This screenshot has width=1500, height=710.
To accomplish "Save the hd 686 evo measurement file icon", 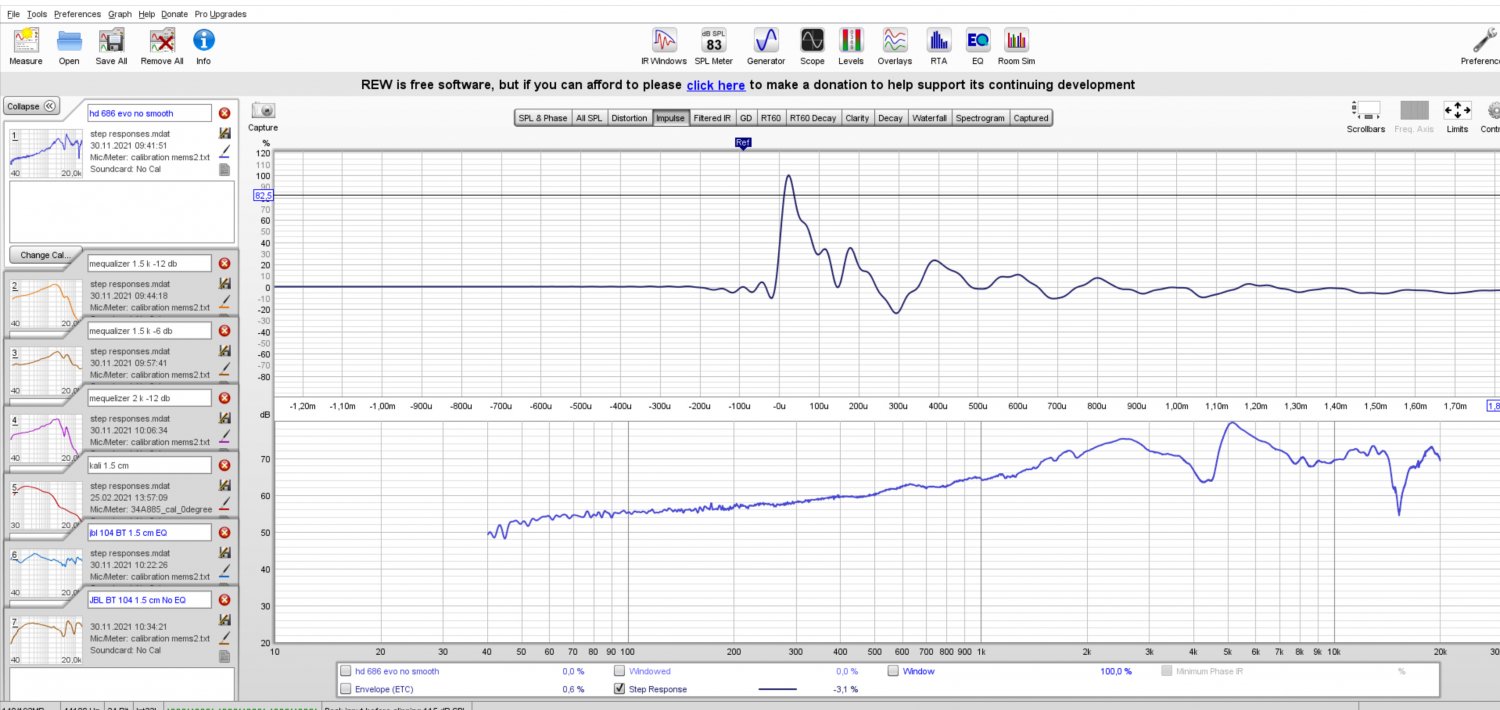I will coord(225,133).
